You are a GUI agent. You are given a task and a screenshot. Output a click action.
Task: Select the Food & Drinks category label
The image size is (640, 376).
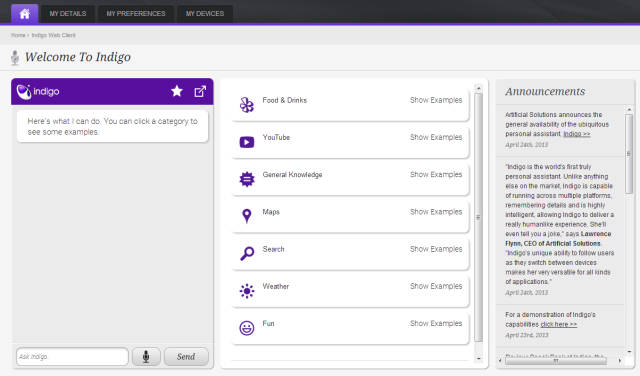pos(284,100)
